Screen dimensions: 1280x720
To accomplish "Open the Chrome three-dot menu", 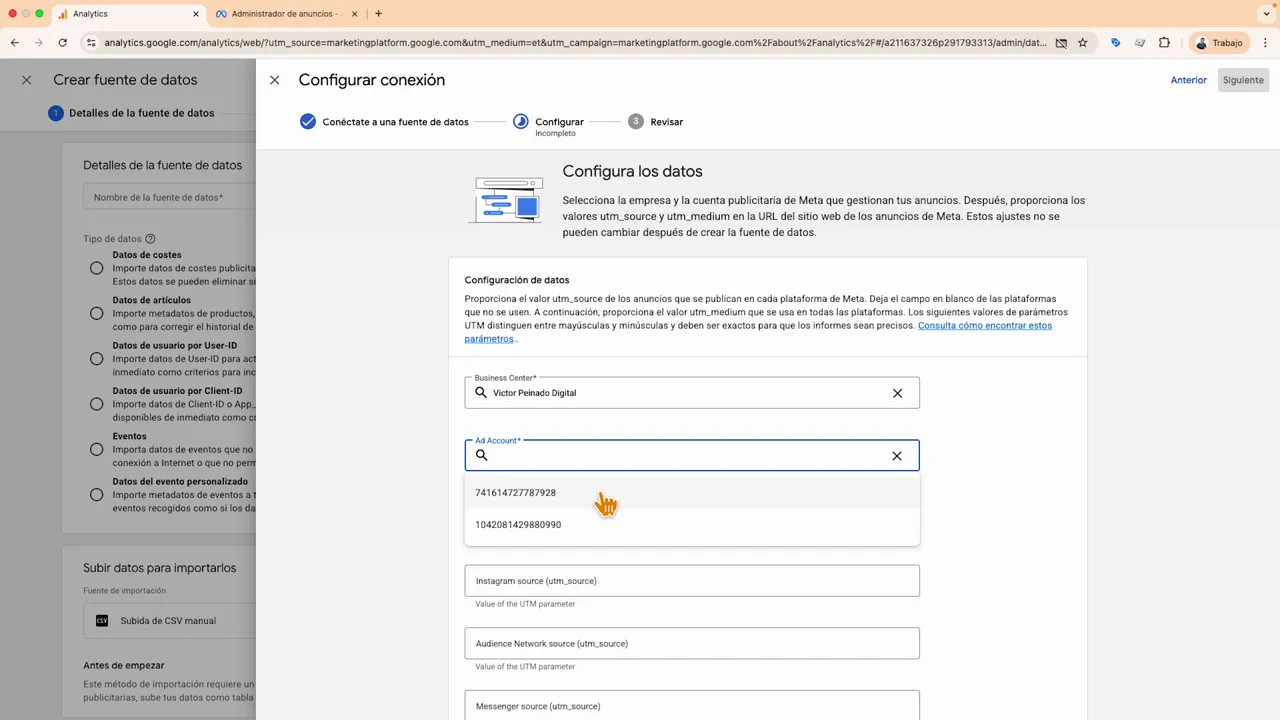I will (x=1266, y=43).
